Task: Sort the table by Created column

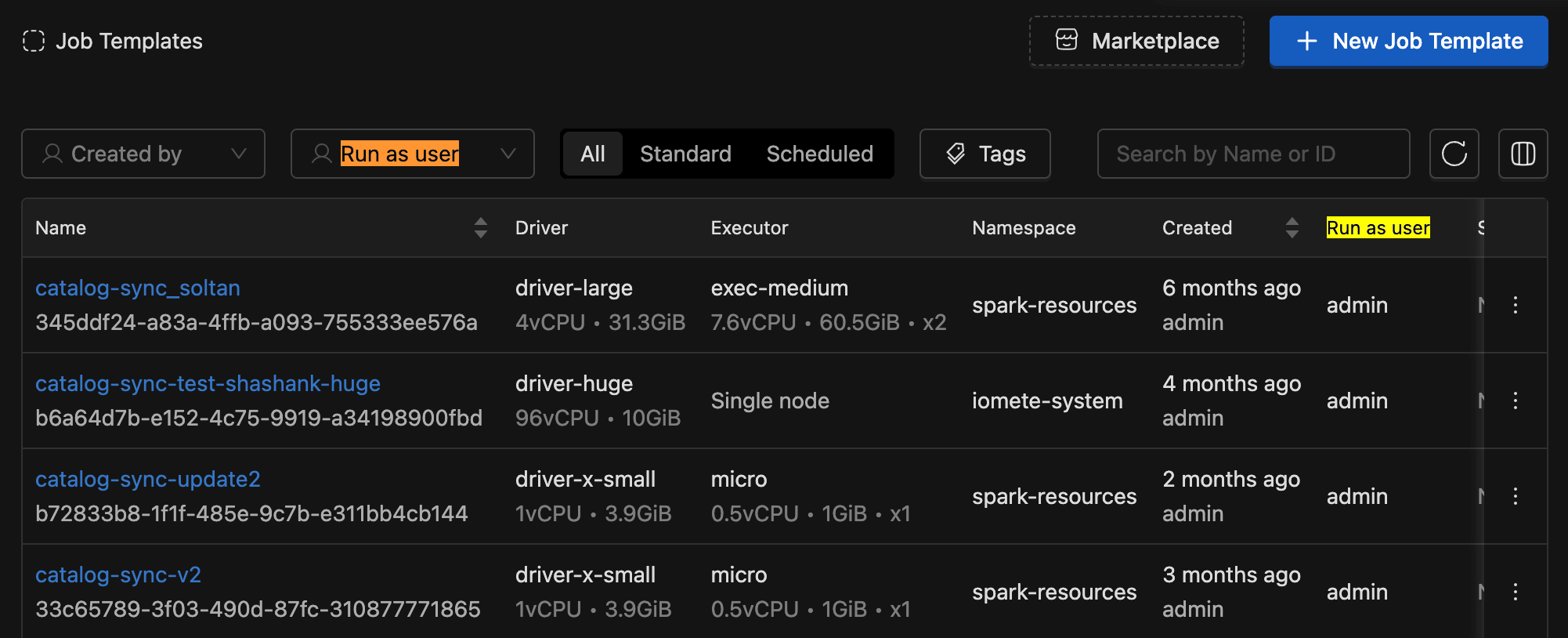Action: [1292, 228]
